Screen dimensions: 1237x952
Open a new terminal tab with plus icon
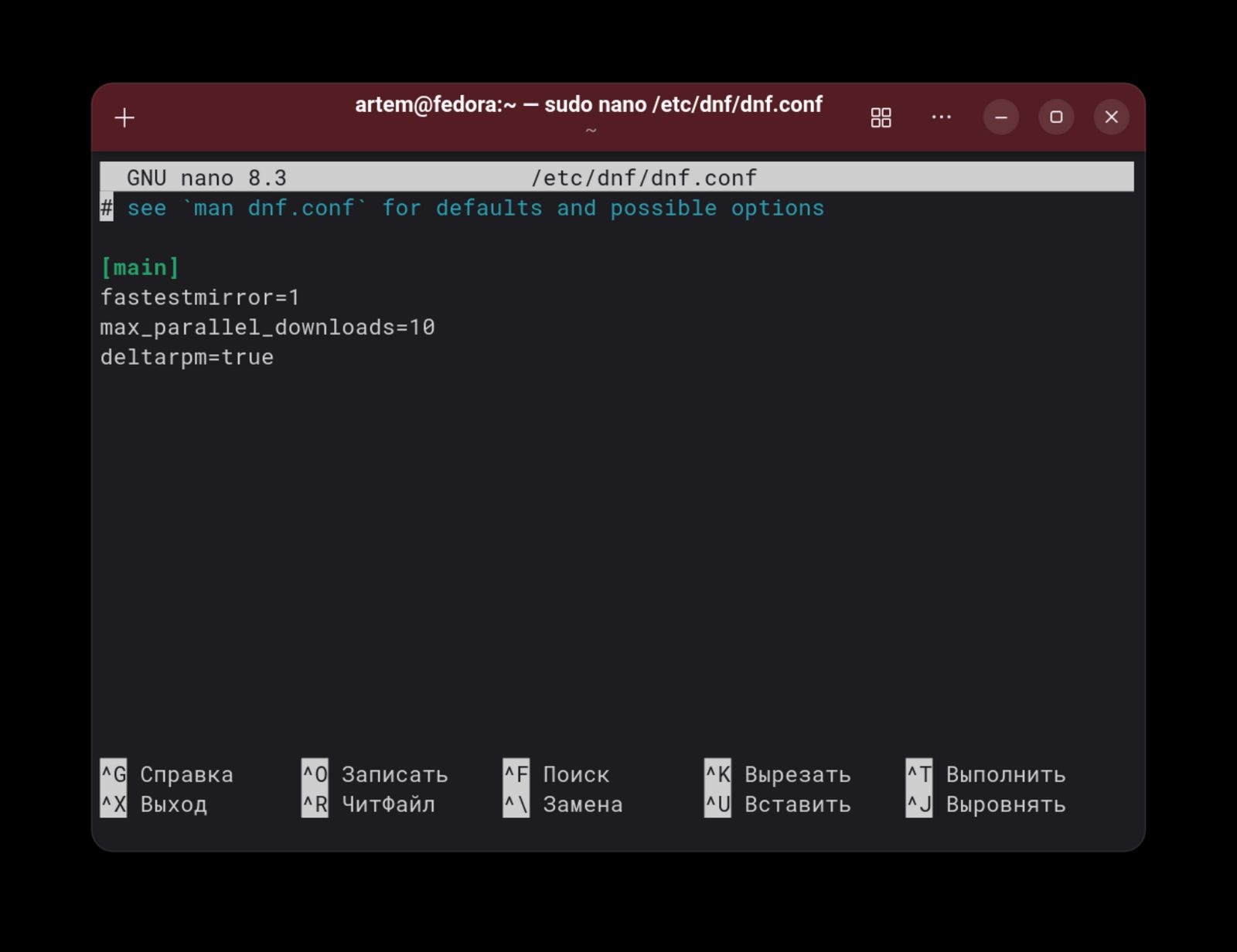pos(124,117)
